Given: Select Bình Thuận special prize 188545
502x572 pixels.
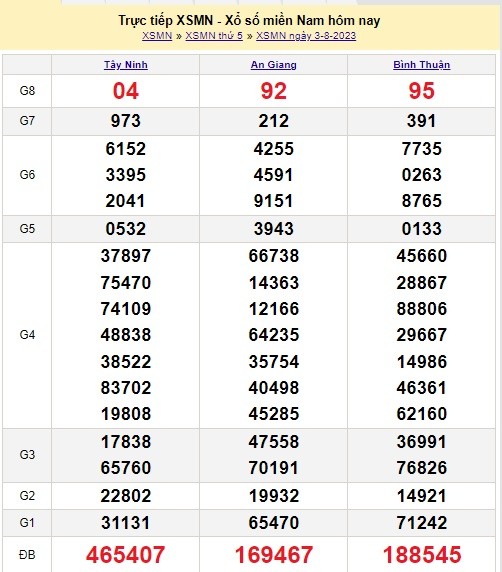Looking at the screenshot, I should [422, 554].
